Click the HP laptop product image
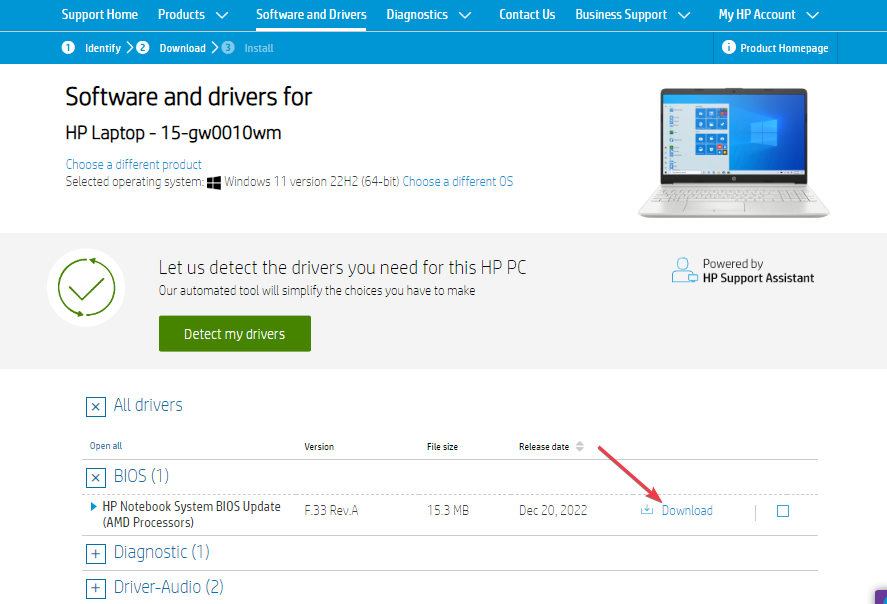The image size is (887, 604). click(734, 153)
